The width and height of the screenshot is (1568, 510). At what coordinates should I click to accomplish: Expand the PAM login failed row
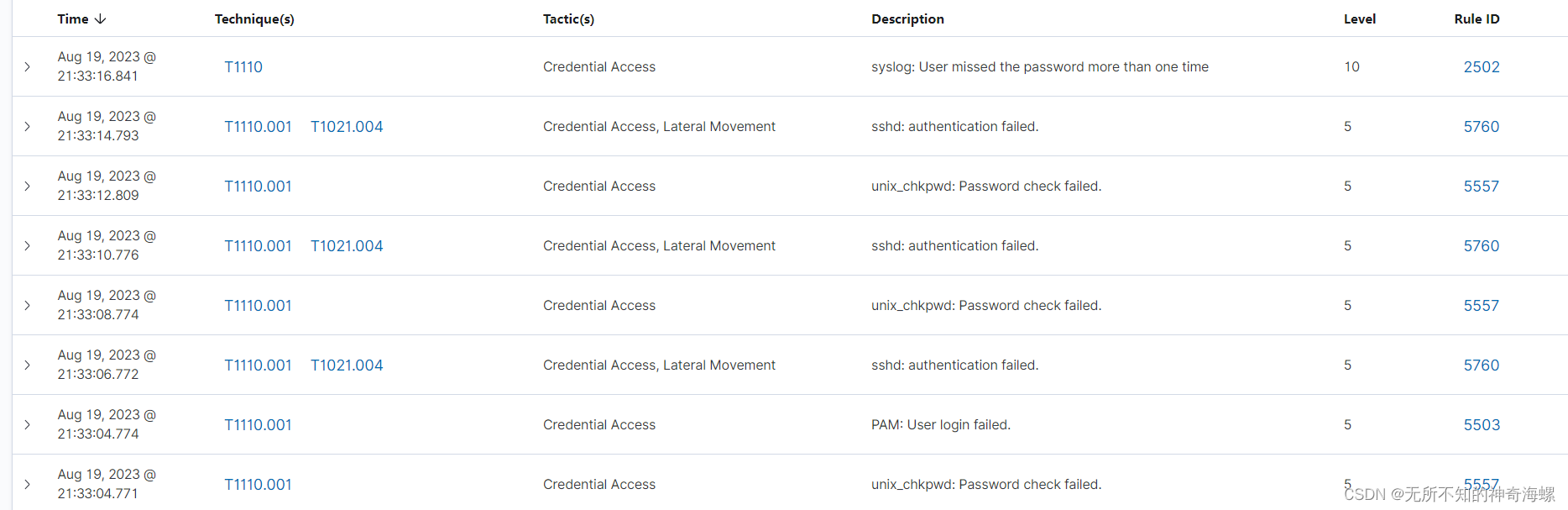tap(28, 424)
